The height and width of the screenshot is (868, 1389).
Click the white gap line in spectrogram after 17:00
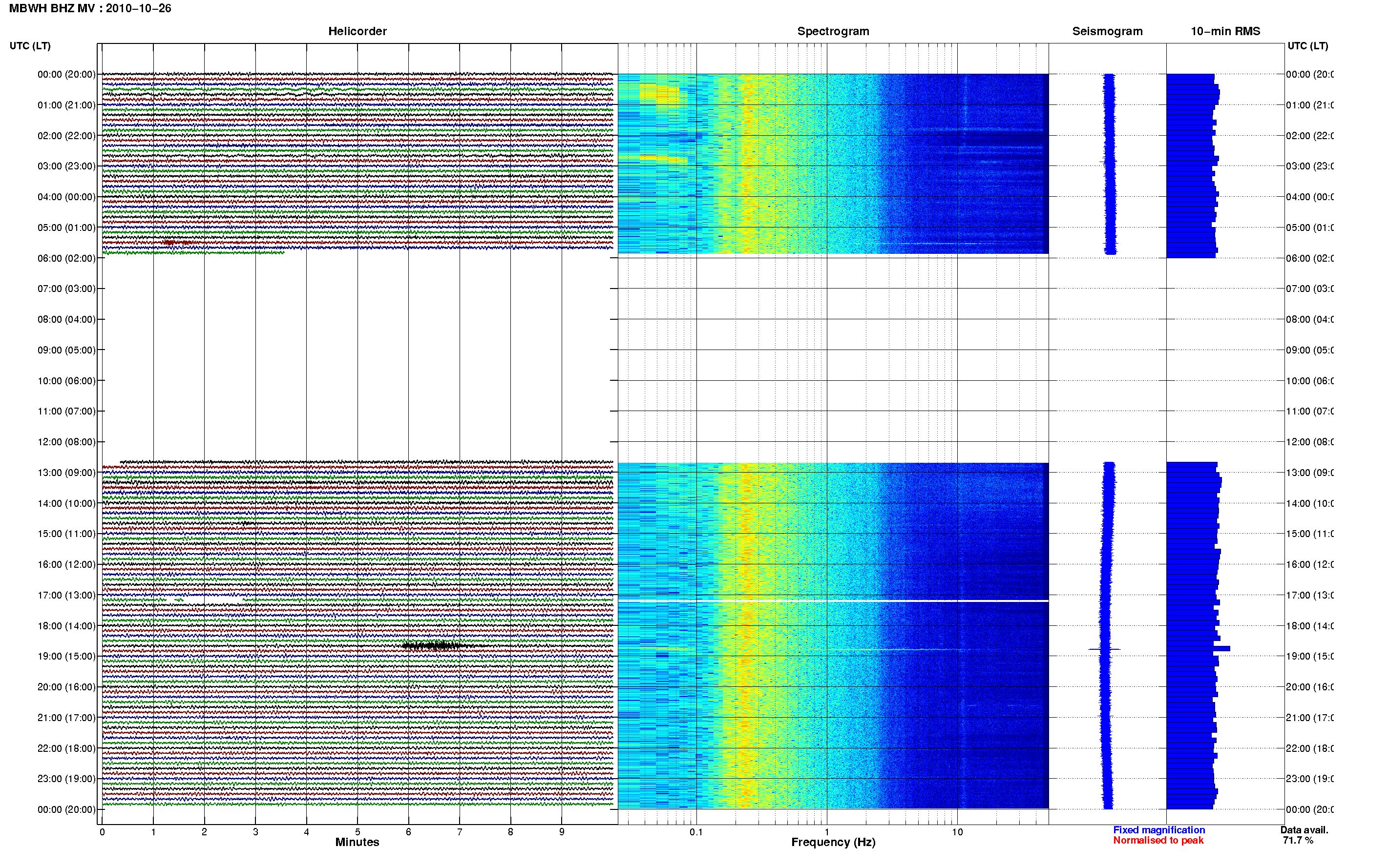point(833,600)
